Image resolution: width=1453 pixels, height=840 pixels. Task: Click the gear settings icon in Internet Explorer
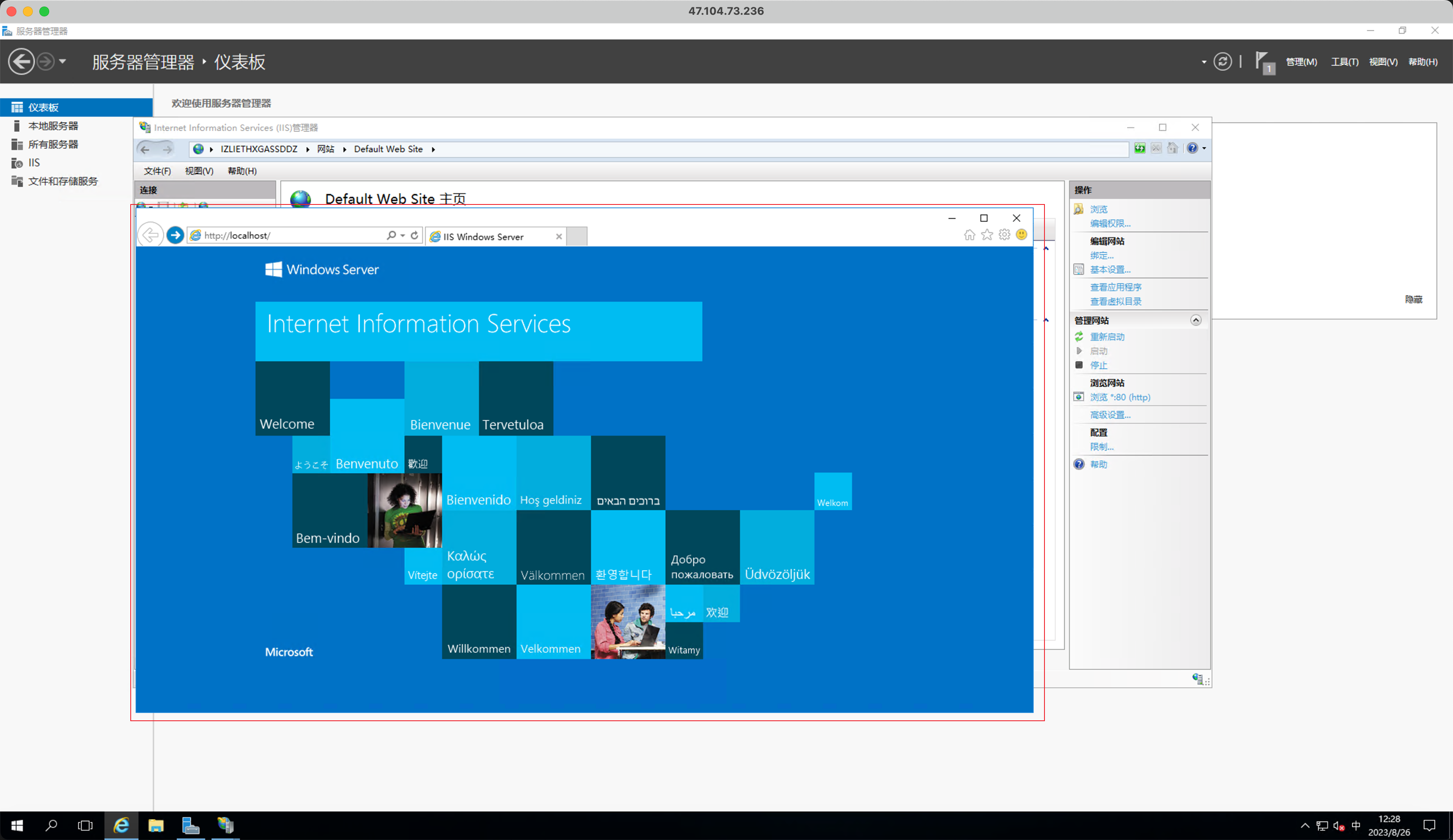click(x=1004, y=235)
